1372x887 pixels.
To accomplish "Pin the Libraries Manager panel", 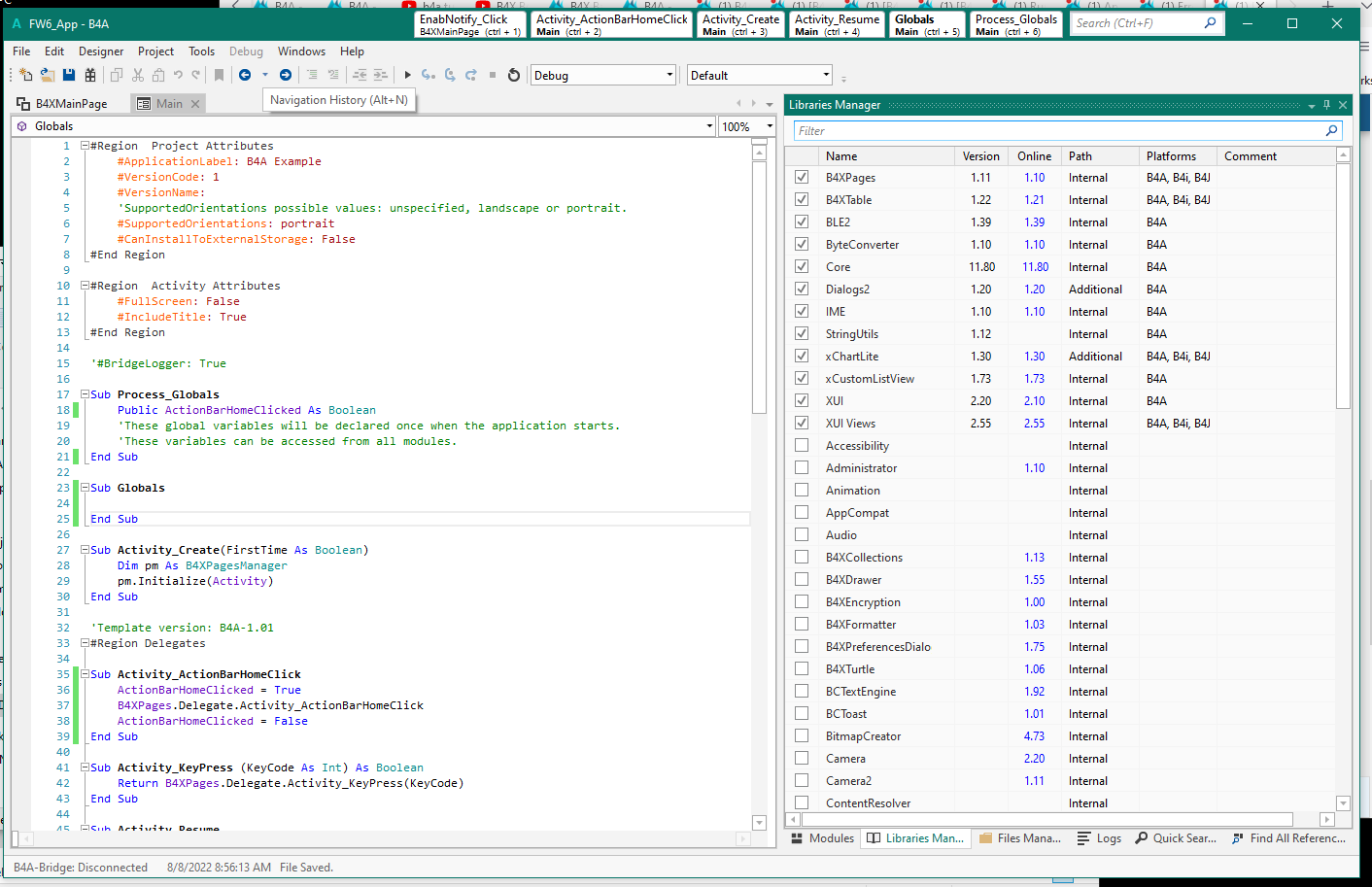I will click(1326, 105).
